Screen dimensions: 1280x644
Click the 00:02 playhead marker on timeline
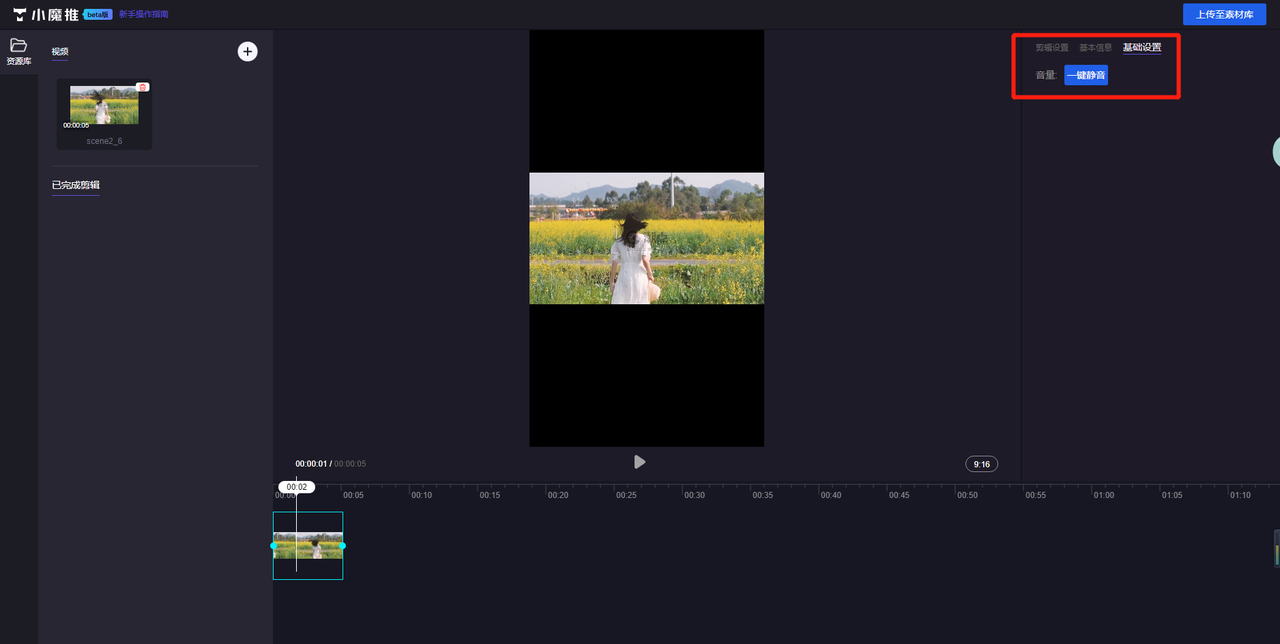click(x=296, y=487)
